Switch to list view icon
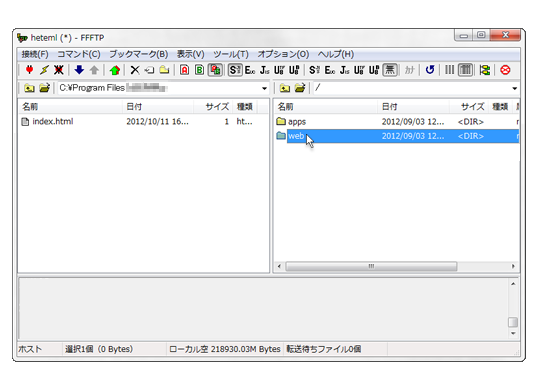 (x=449, y=70)
